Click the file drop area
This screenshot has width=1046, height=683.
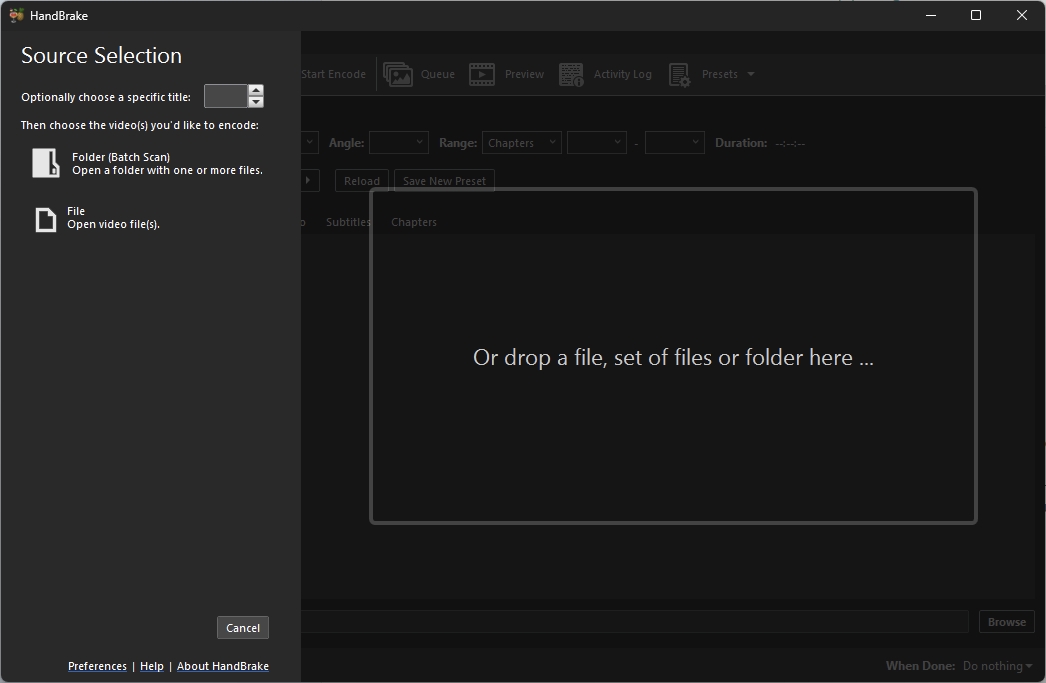coord(673,356)
